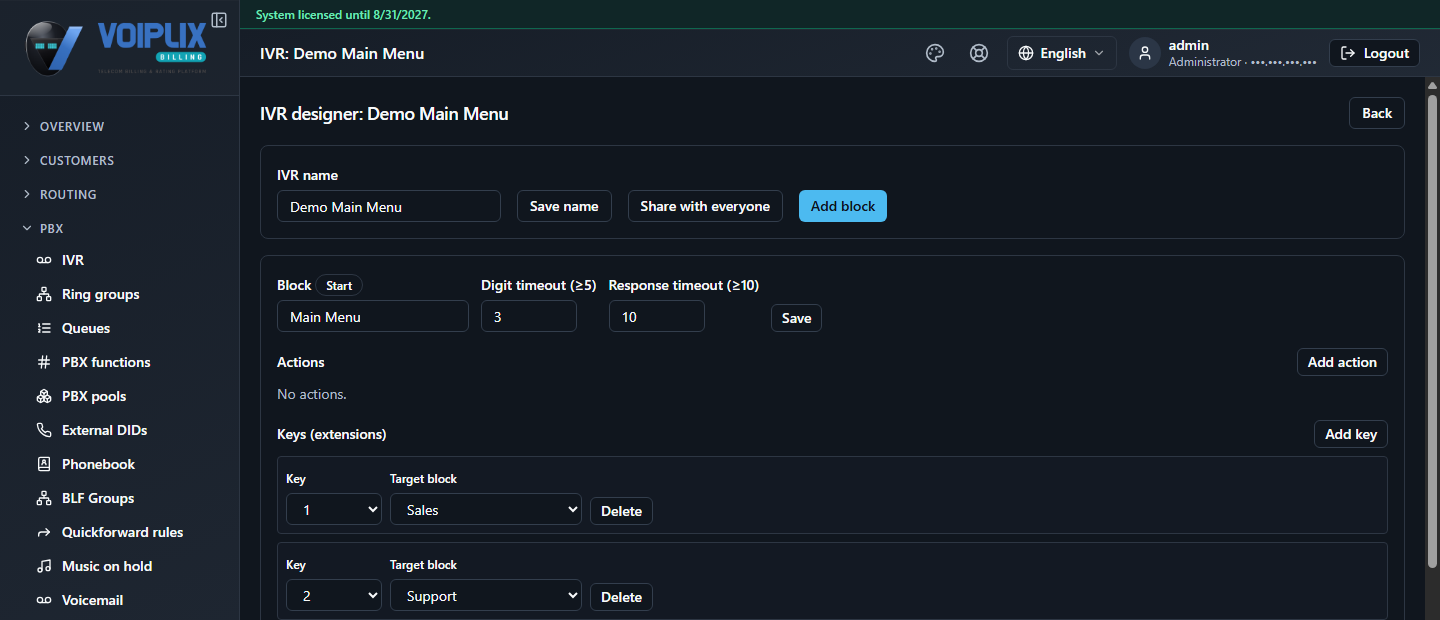Click Save name button
Viewport: 1440px width, 620px height.
564,206
